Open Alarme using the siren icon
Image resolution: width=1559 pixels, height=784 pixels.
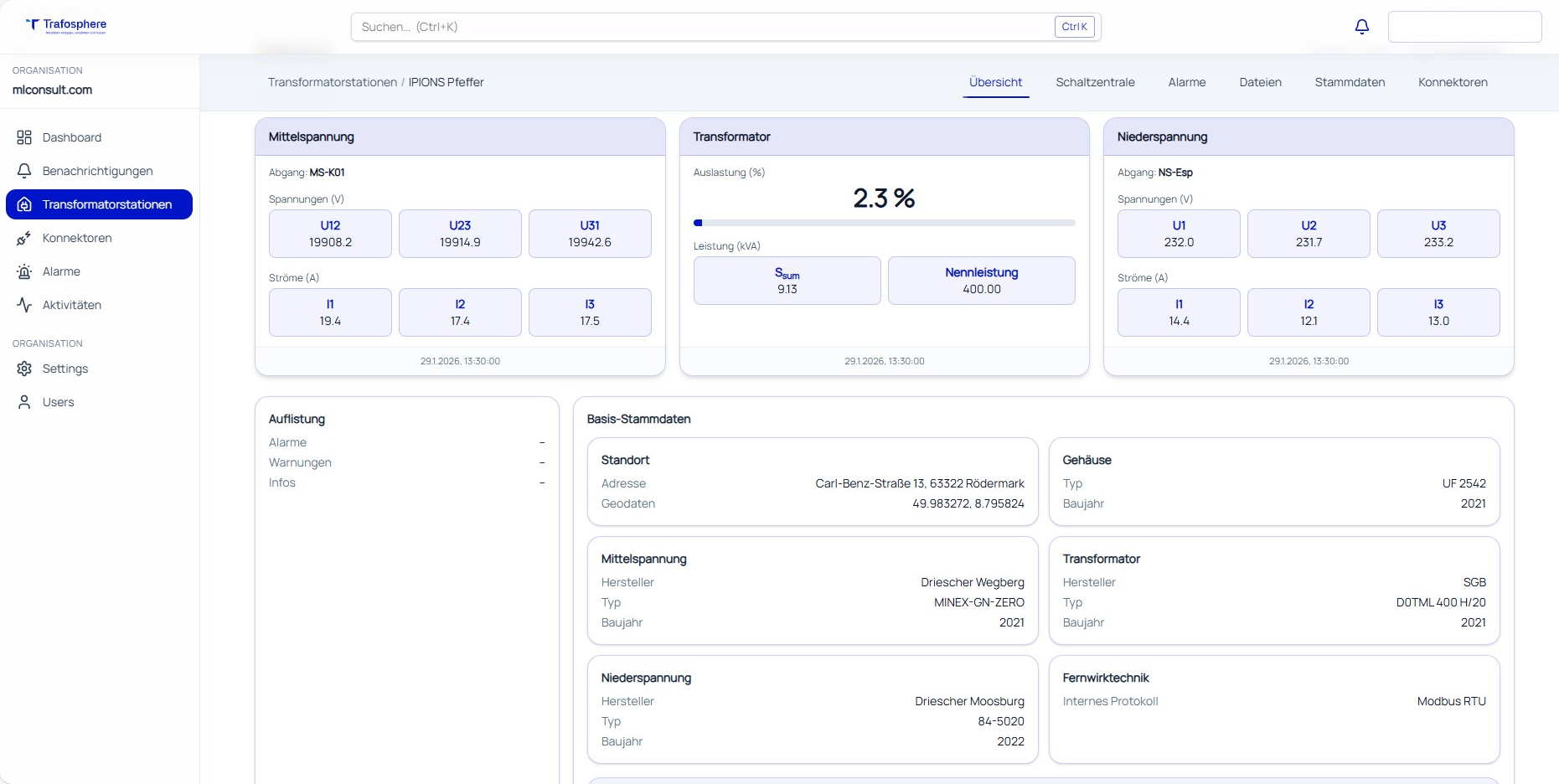point(24,271)
